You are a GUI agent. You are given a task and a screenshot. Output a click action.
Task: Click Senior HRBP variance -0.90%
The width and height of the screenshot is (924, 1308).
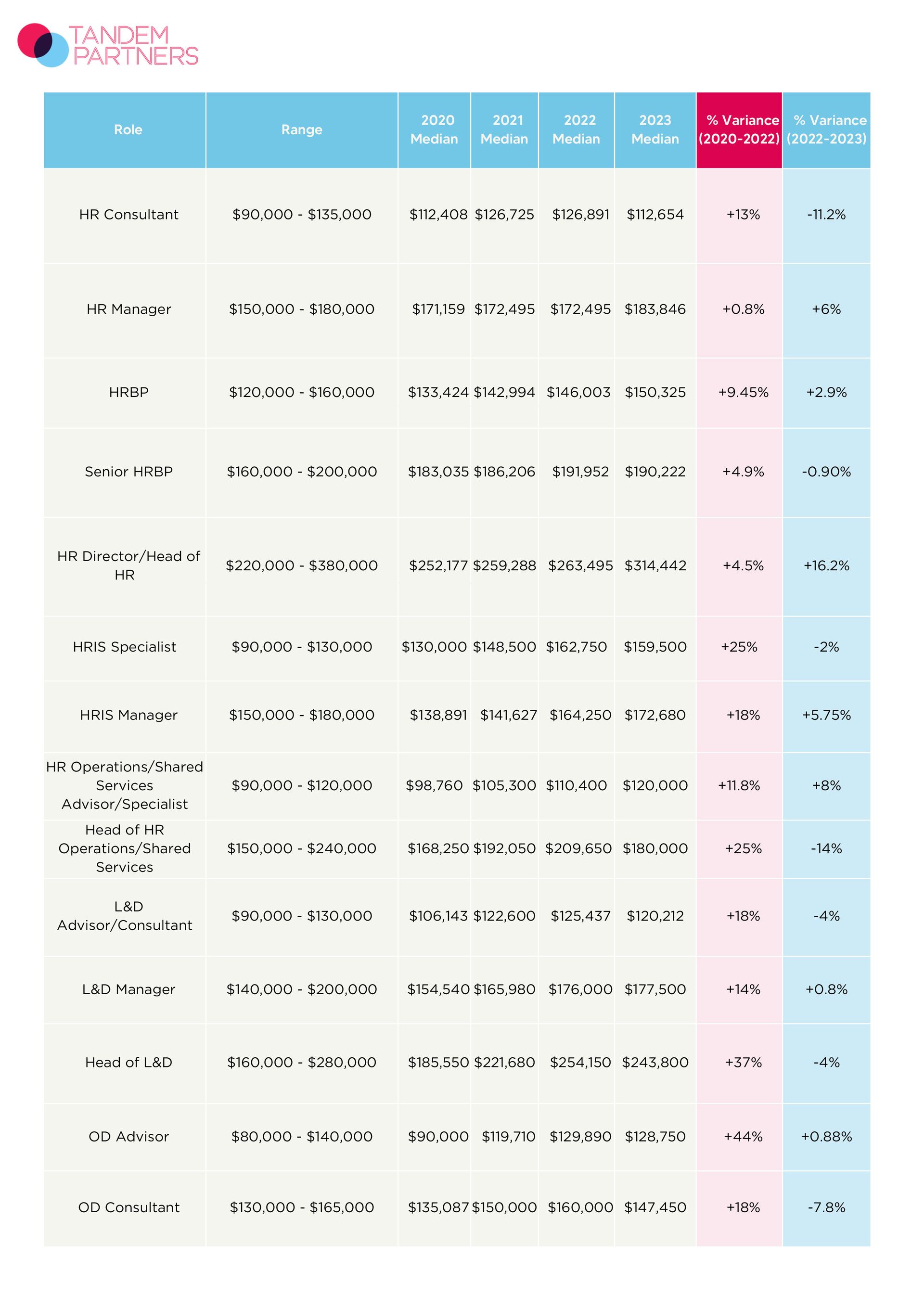point(826,472)
